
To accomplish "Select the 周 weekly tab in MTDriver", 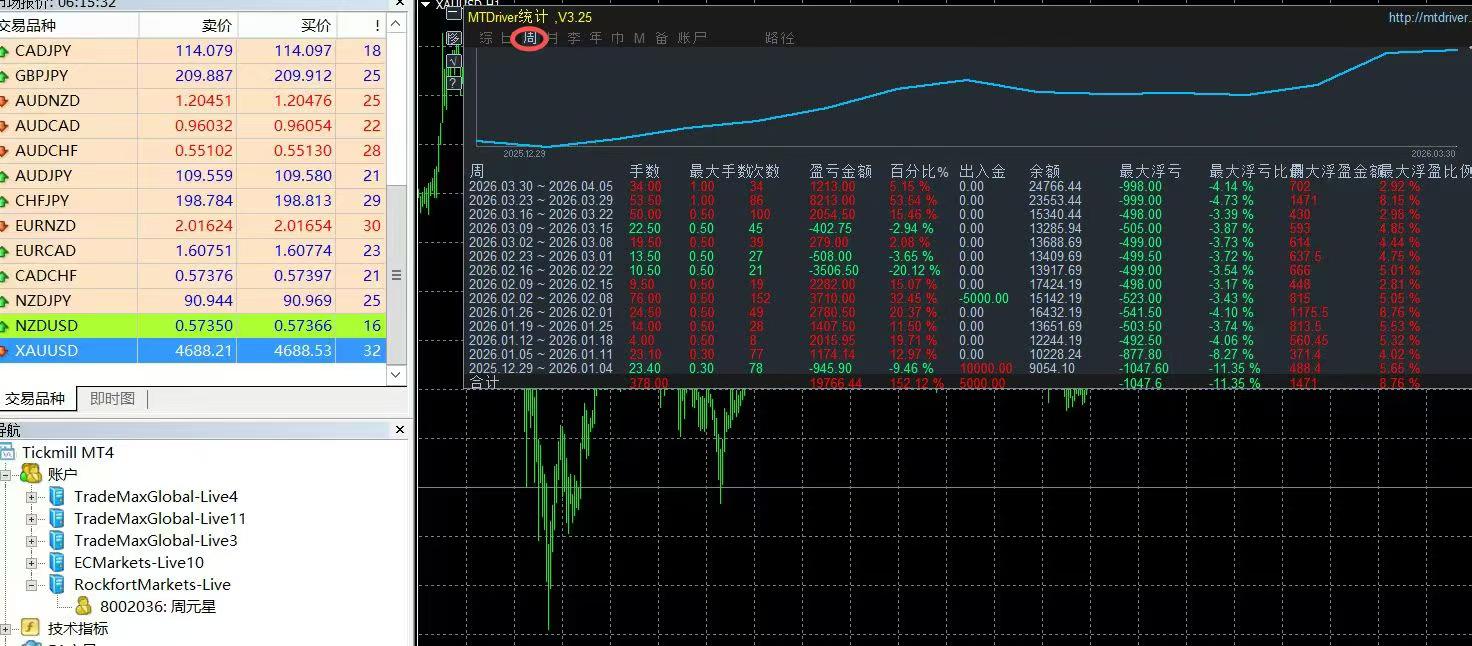I will pos(530,39).
